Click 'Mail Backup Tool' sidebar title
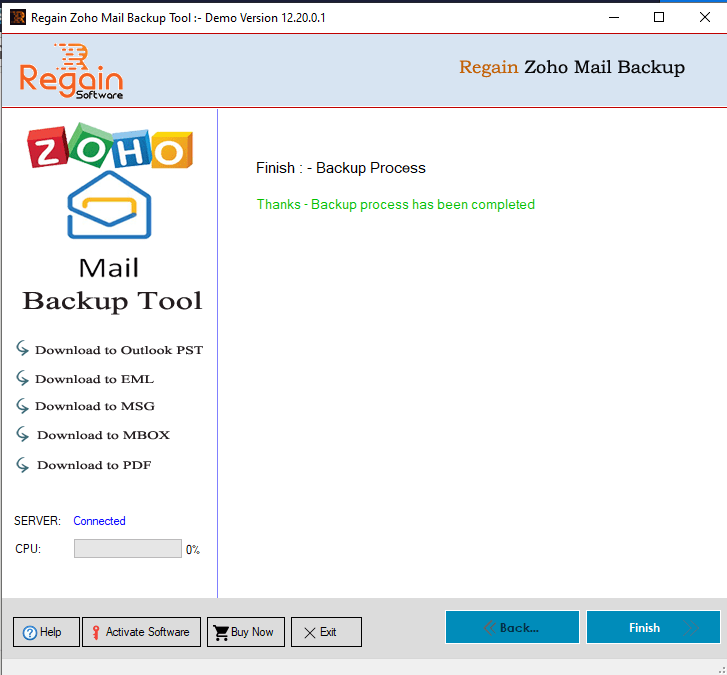The image size is (727, 675). click(x=112, y=284)
